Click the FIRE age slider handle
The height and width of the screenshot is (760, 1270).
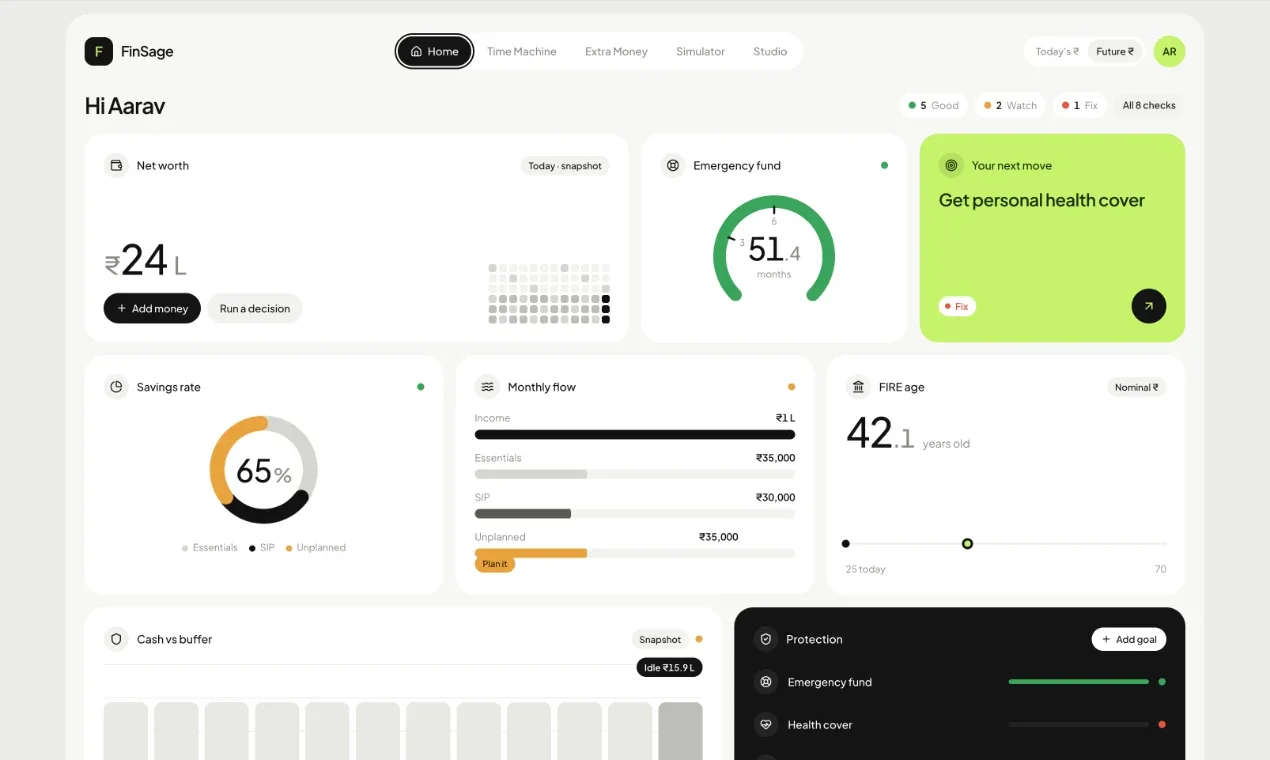pos(967,544)
